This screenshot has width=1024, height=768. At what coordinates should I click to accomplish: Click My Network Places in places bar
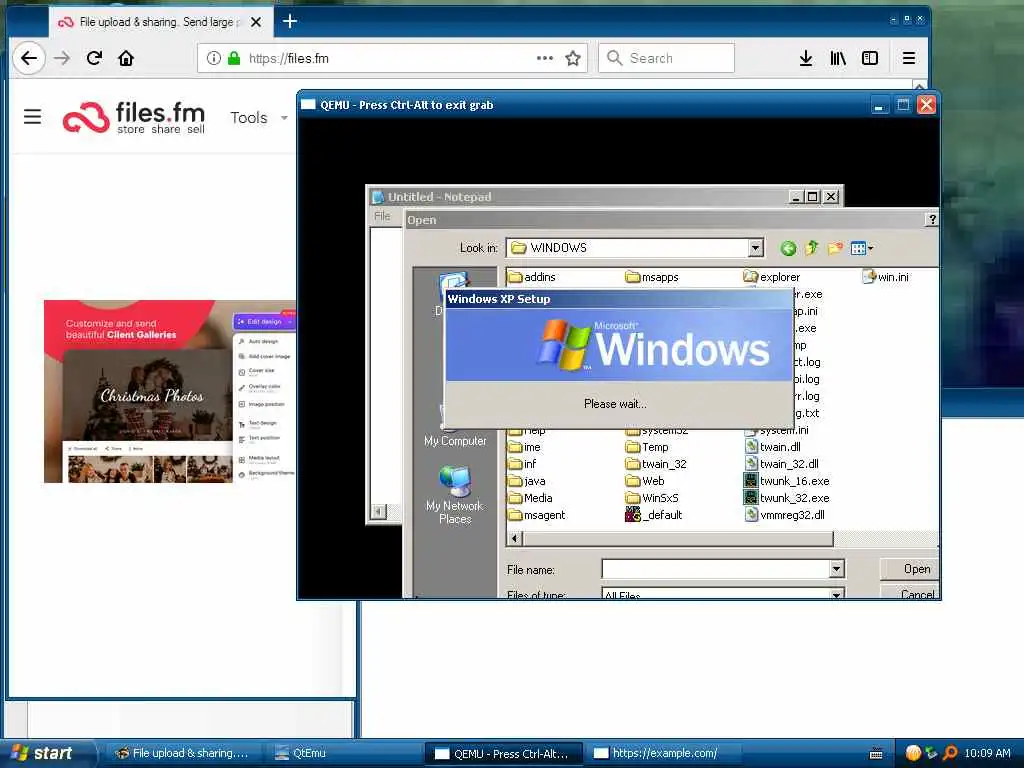[x=455, y=495]
